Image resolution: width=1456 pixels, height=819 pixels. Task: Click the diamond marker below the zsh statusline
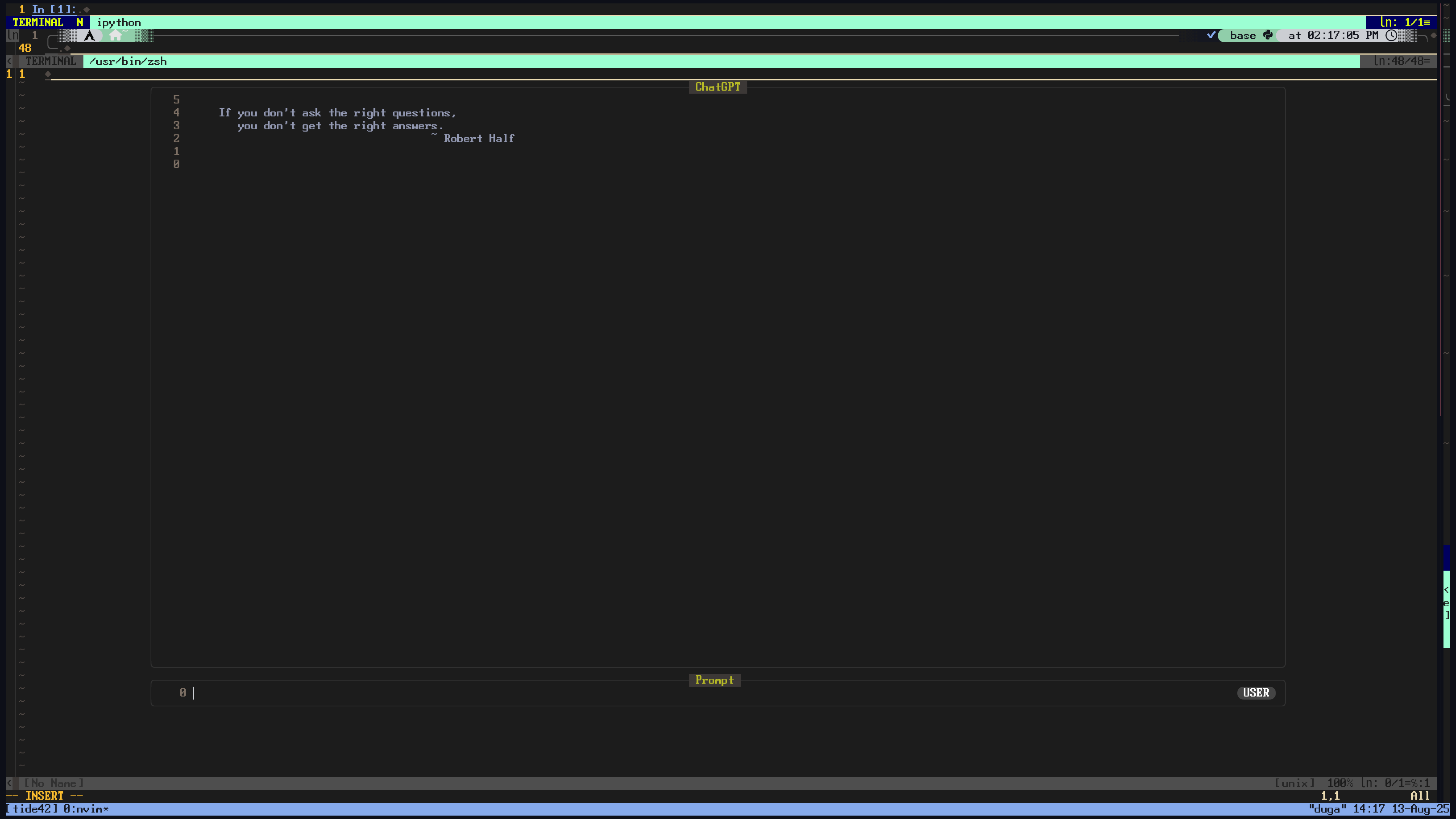[x=48, y=74]
